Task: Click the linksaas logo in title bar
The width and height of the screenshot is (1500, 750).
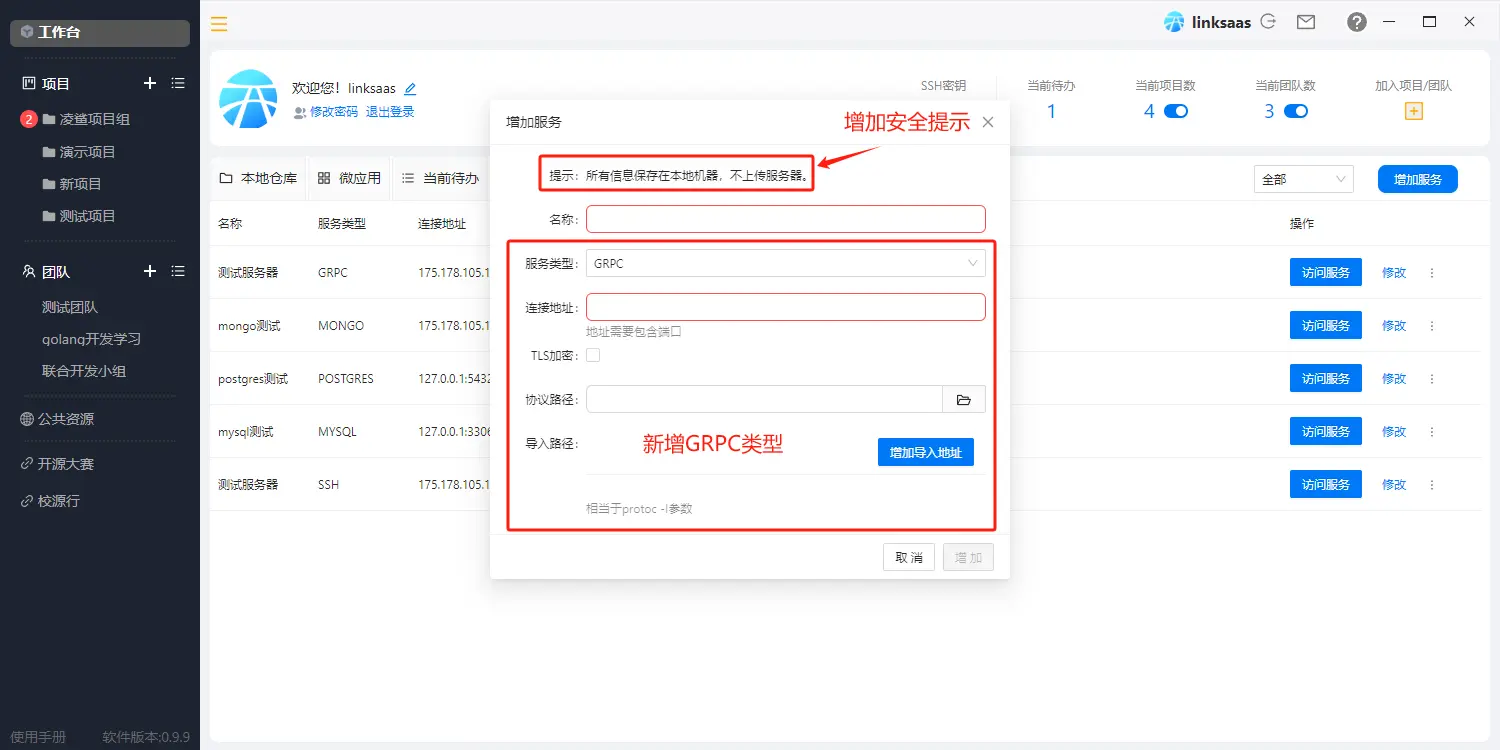Action: (1174, 22)
